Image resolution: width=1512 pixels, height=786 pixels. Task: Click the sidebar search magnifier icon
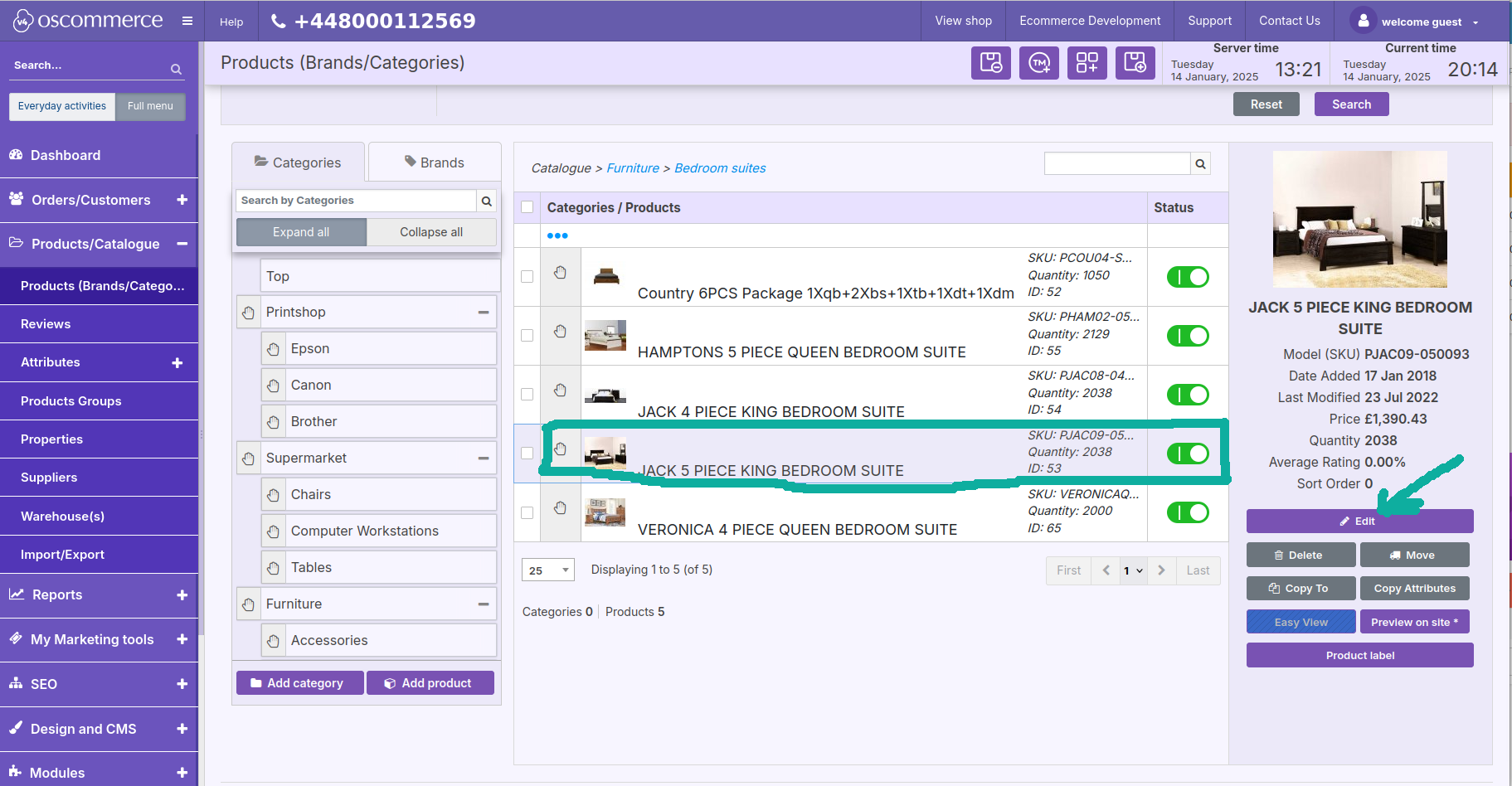176,69
